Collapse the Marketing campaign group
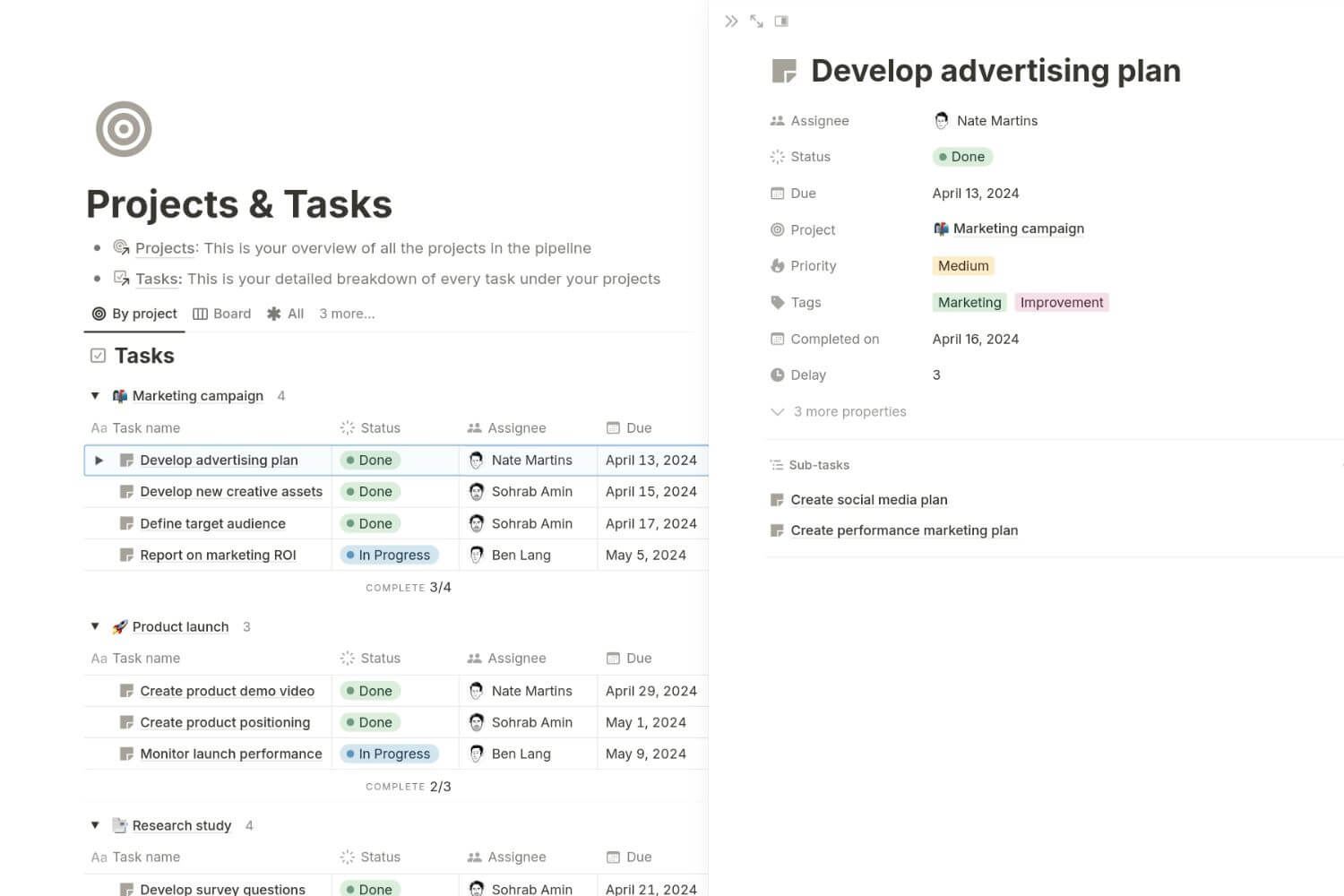 [x=95, y=396]
